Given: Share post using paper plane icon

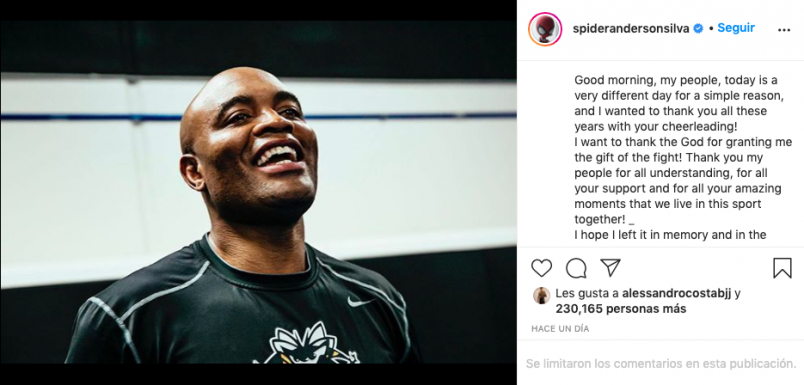Looking at the screenshot, I should [610, 268].
